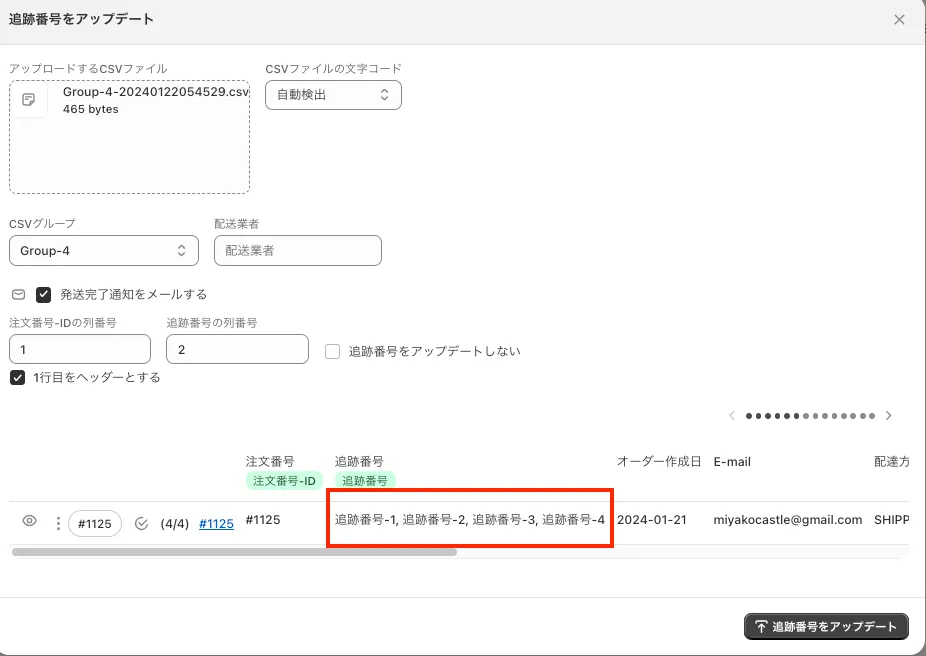This screenshot has width=926, height=656.
Task: Click the eye icon for order #1125
Action: pos(30,522)
